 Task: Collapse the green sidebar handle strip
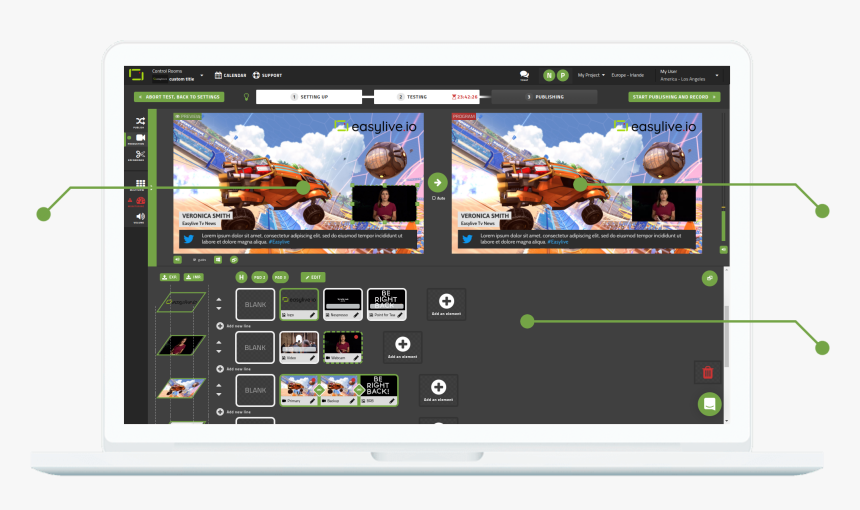point(152,188)
